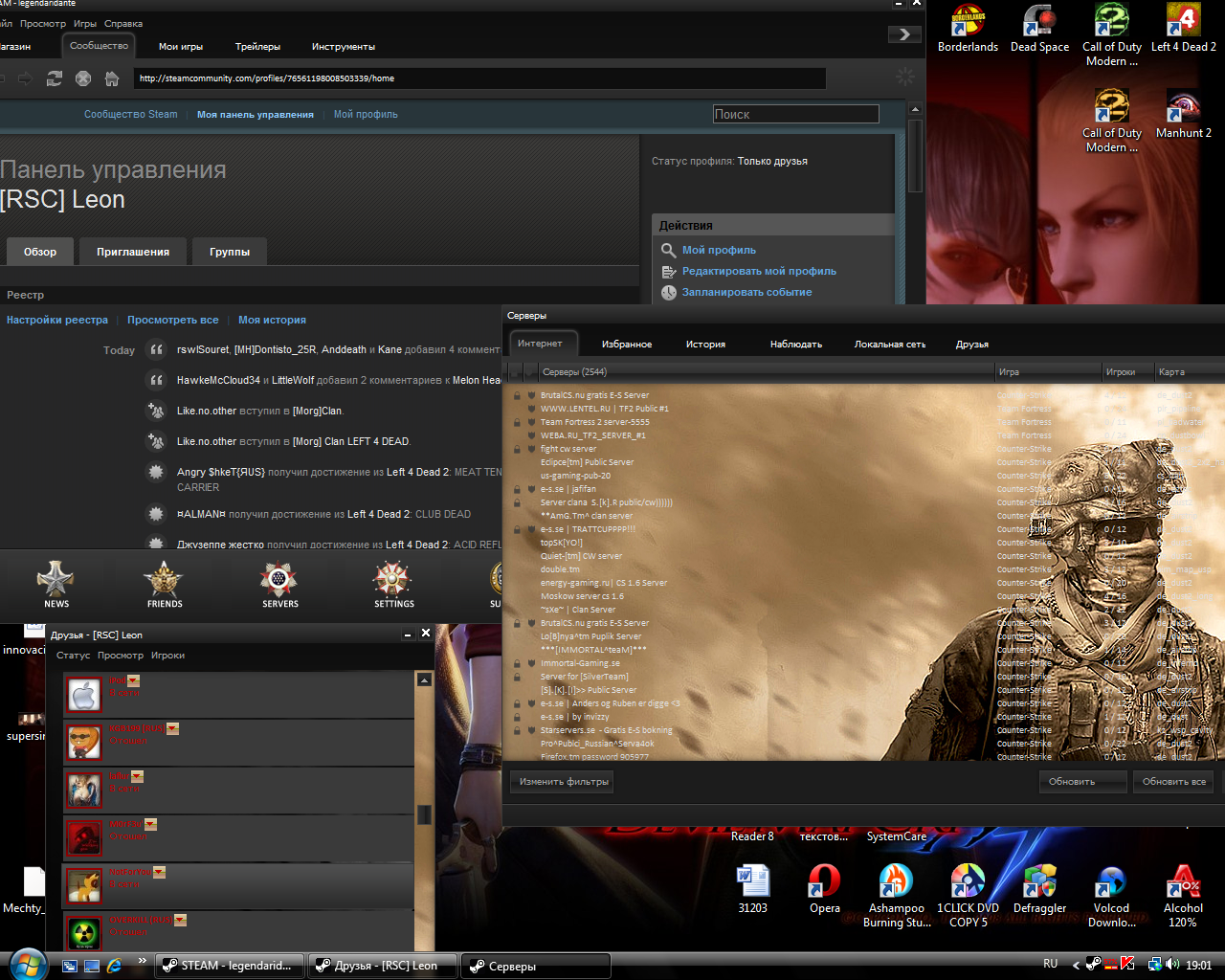
Task: Open the Статус menu in Friends window
Action: [x=73, y=656]
